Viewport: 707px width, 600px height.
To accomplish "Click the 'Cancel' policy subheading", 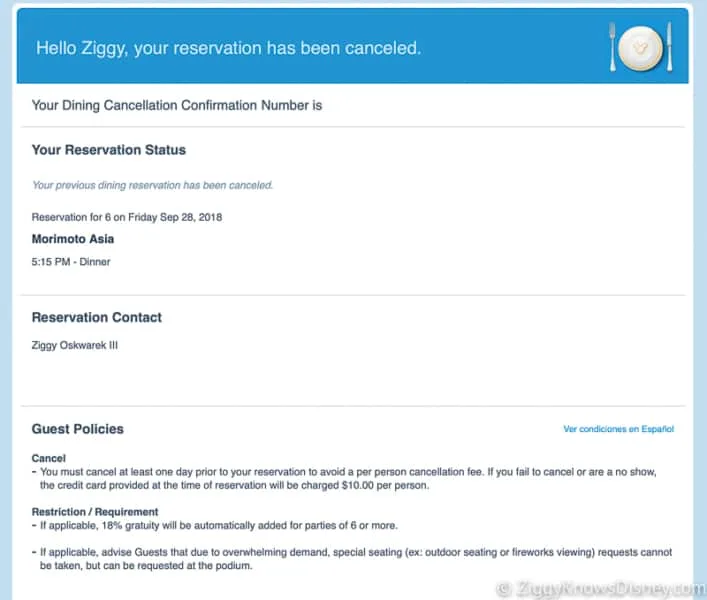I will point(49,458).
